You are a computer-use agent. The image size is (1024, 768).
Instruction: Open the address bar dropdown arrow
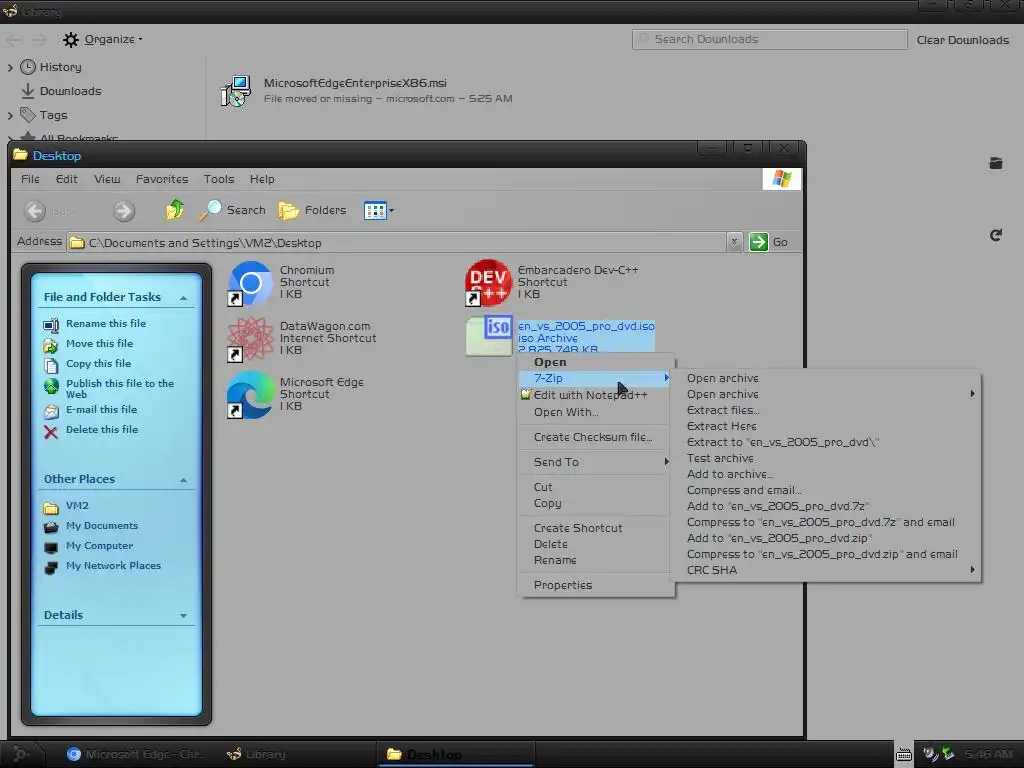point(734,242)
